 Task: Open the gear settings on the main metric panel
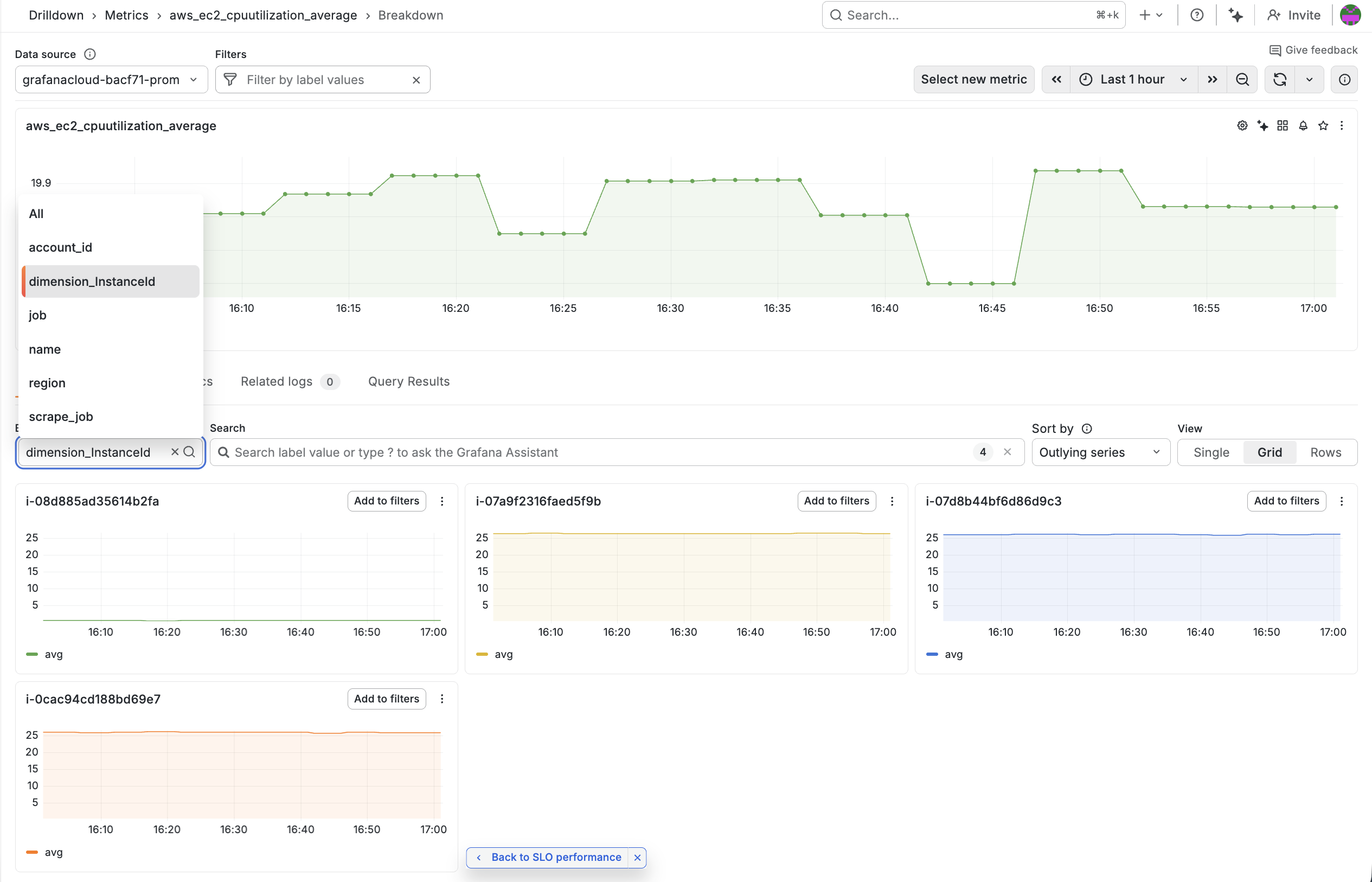[1242, 126]
